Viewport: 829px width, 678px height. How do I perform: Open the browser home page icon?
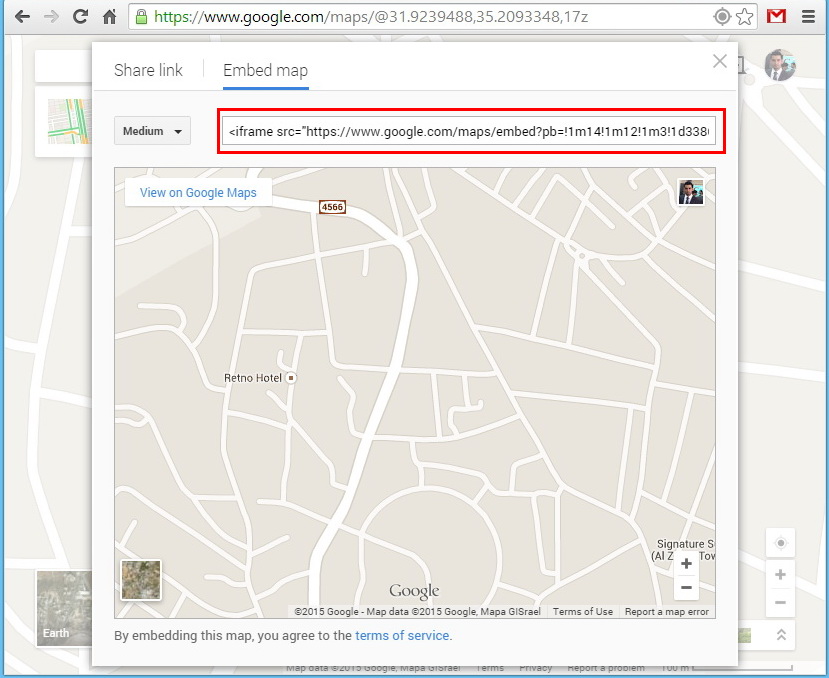tap(109, 16)
